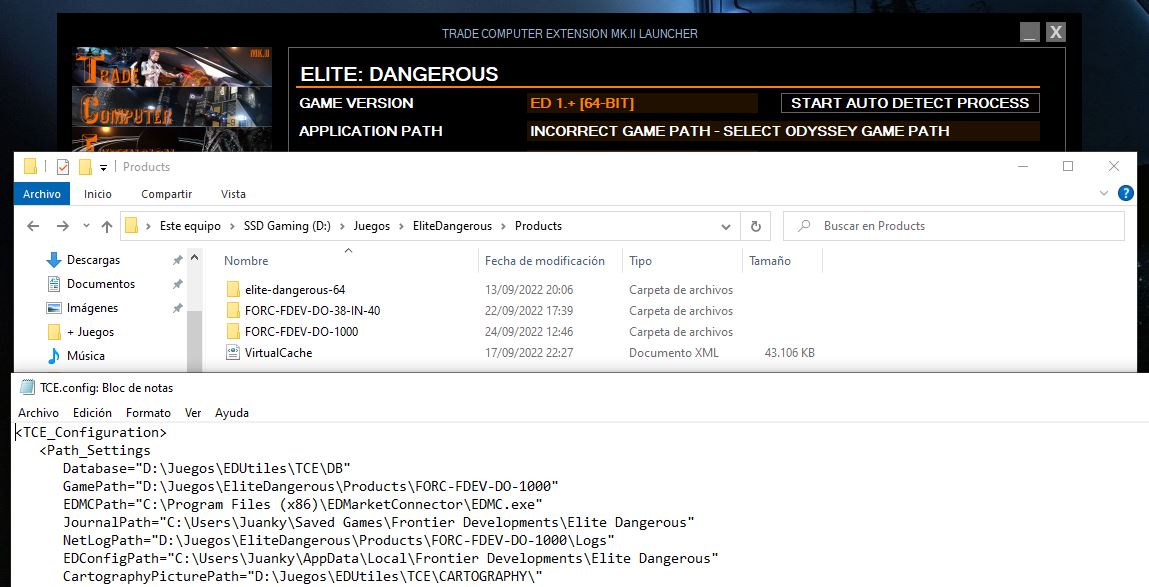Click the Database path line in config
The image size is (1149, 587).
coord(207,468)
